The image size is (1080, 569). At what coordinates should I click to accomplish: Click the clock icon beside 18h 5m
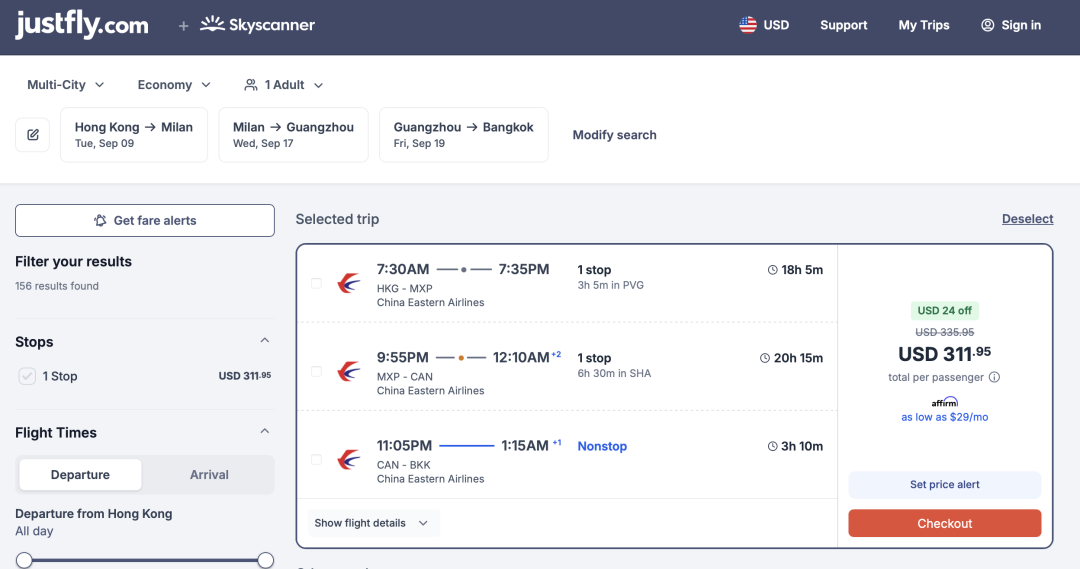pyautogui.click(x=773, y=270)
